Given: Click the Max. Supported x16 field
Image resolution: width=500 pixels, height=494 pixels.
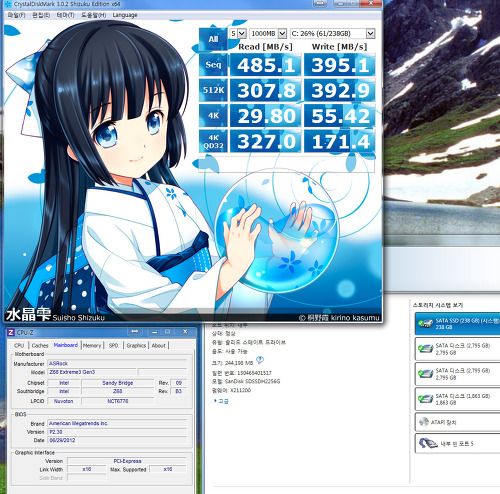Looking at the screenshot, I should (168, 469).
